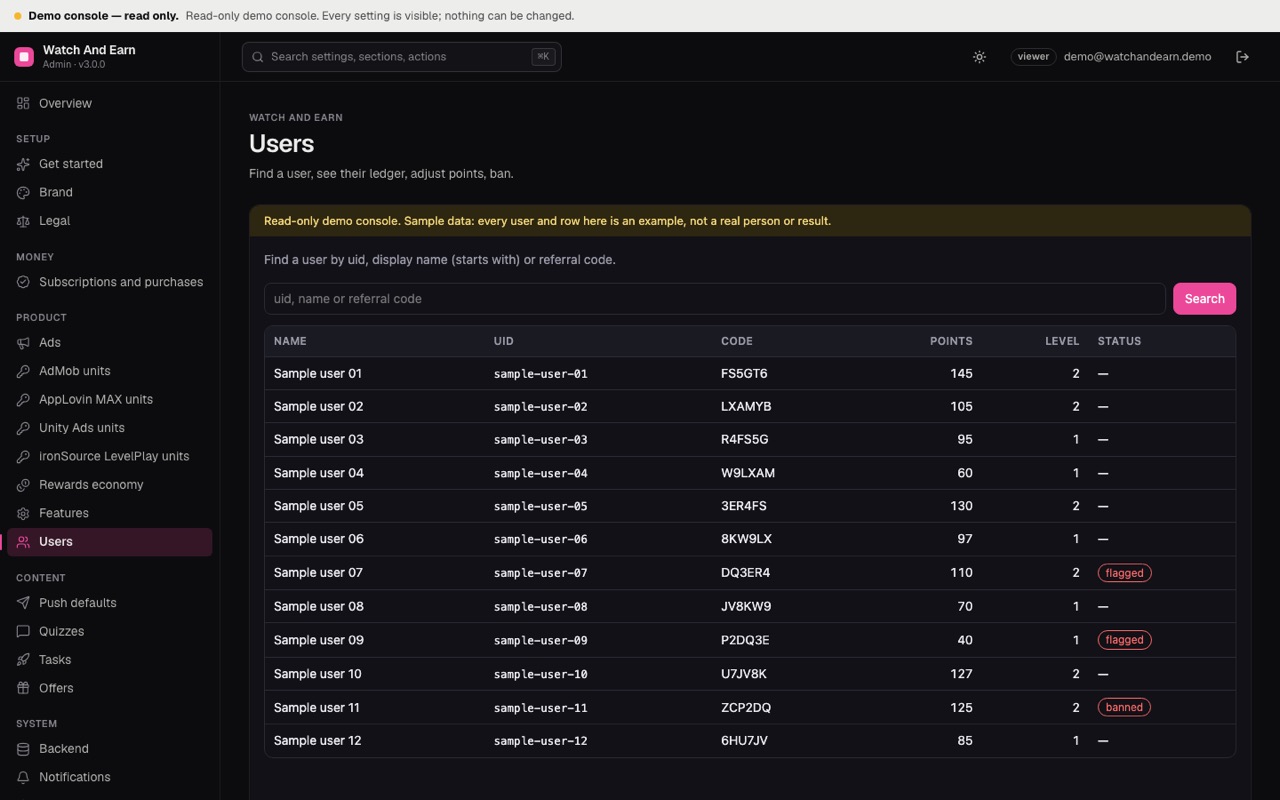Click the Notifications bell icon
Image resolution: width=1280 pixels, height=800 pixels.
pos(23,777)
